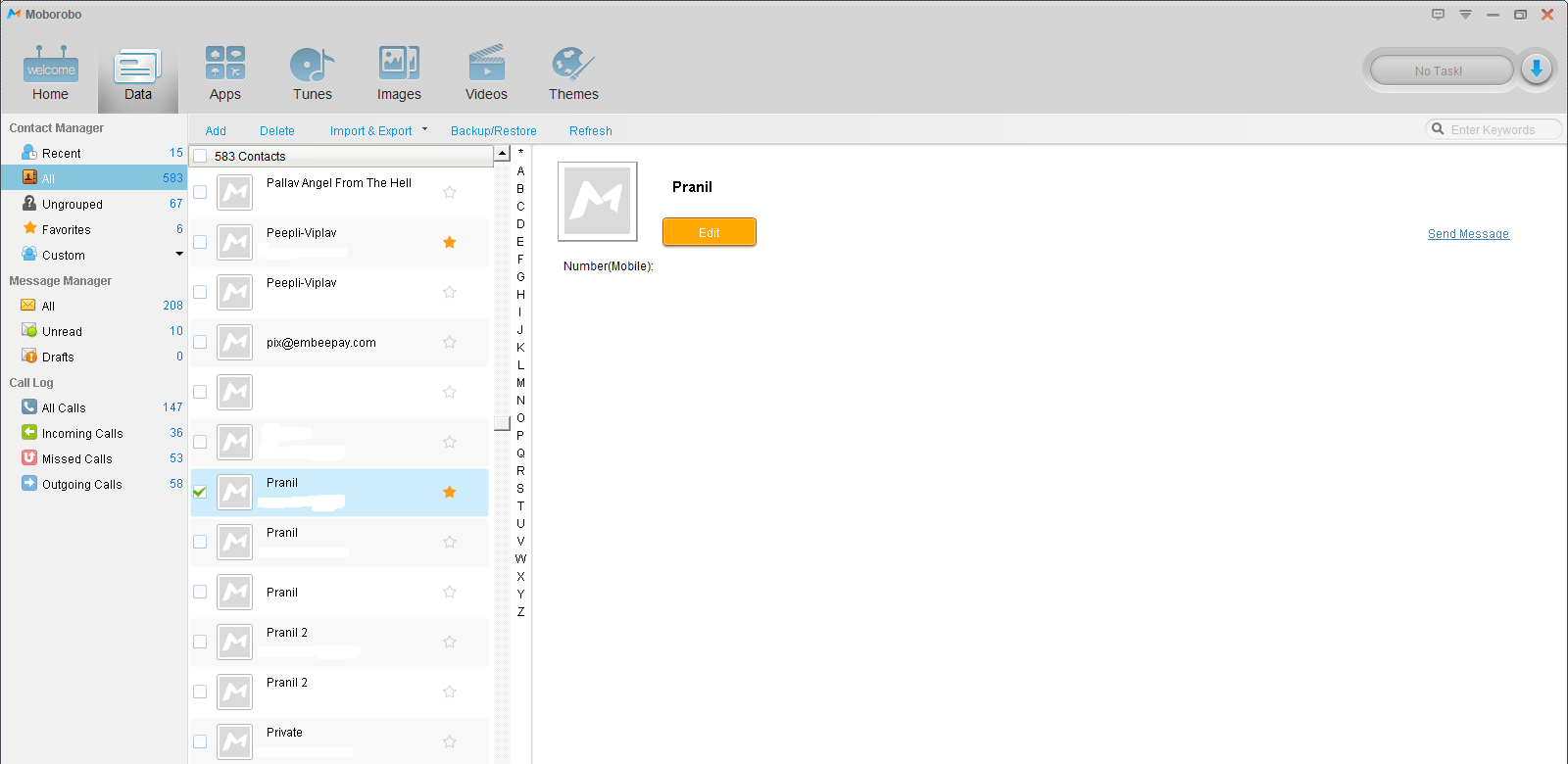Select All contacts in sidebar
This screenshot has height=764, width=1568.
(x=94, y=178)
